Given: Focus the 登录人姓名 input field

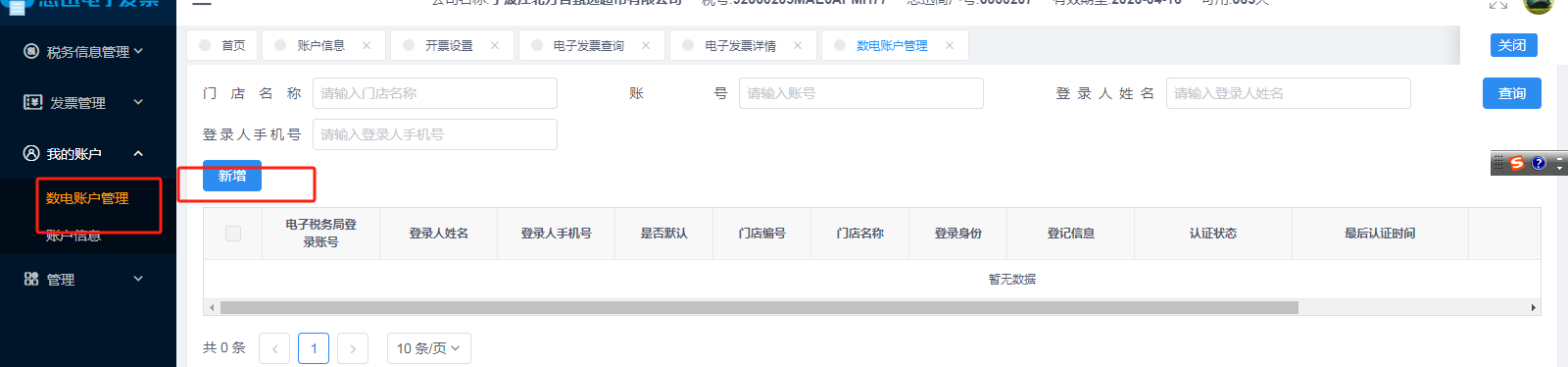Looking at the screenshot, I should (x=1289, y=93).
